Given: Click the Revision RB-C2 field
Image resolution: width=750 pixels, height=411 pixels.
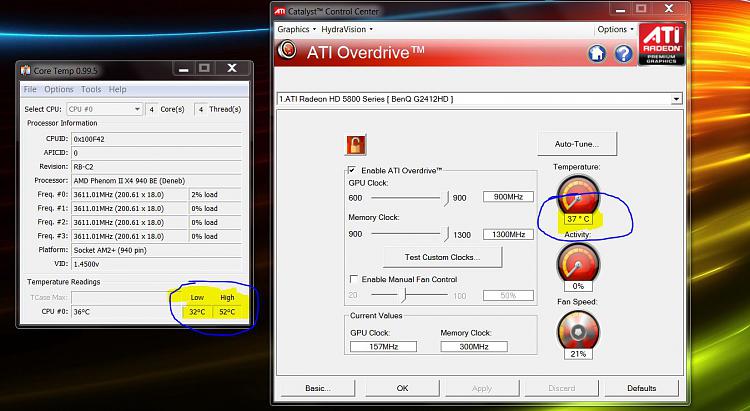Looking at the screenshot, I should coord(157,167).
